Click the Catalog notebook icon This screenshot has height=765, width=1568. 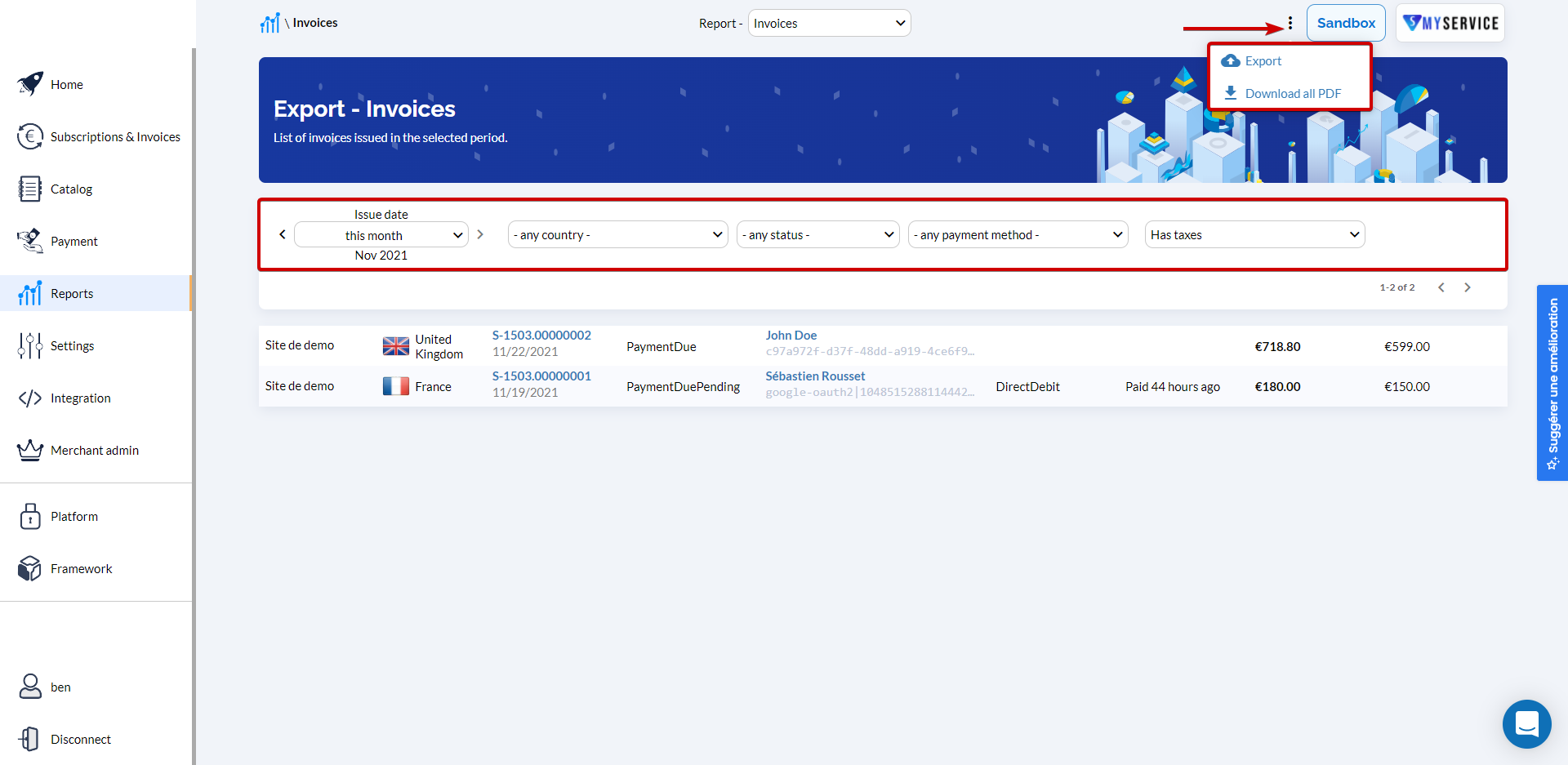30,189
